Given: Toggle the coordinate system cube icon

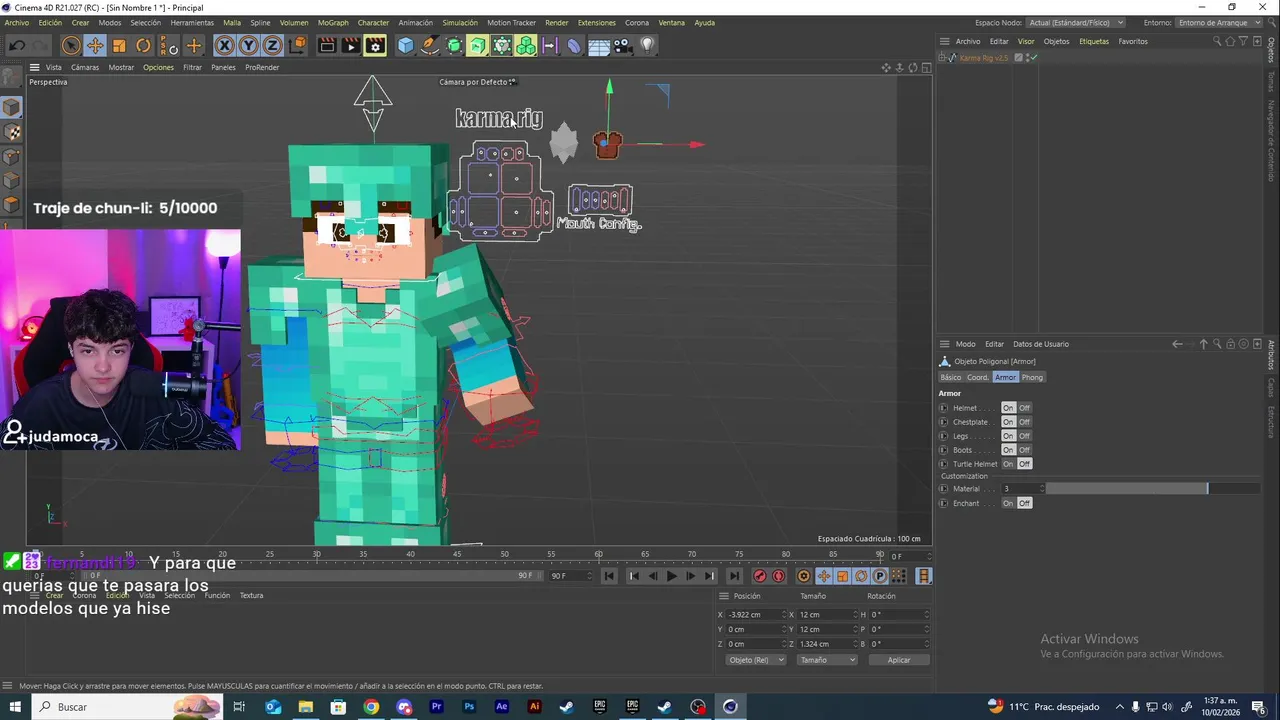Looking at the screenshot, I should click(x=297, y=45).
